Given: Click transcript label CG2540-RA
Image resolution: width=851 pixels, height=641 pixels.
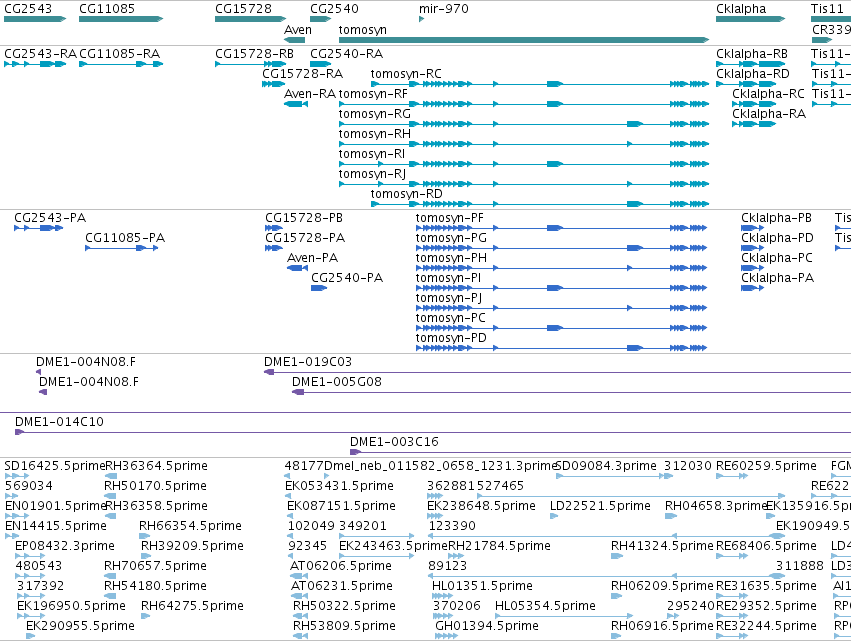Looking at the screenshot, I should [346, 54].
